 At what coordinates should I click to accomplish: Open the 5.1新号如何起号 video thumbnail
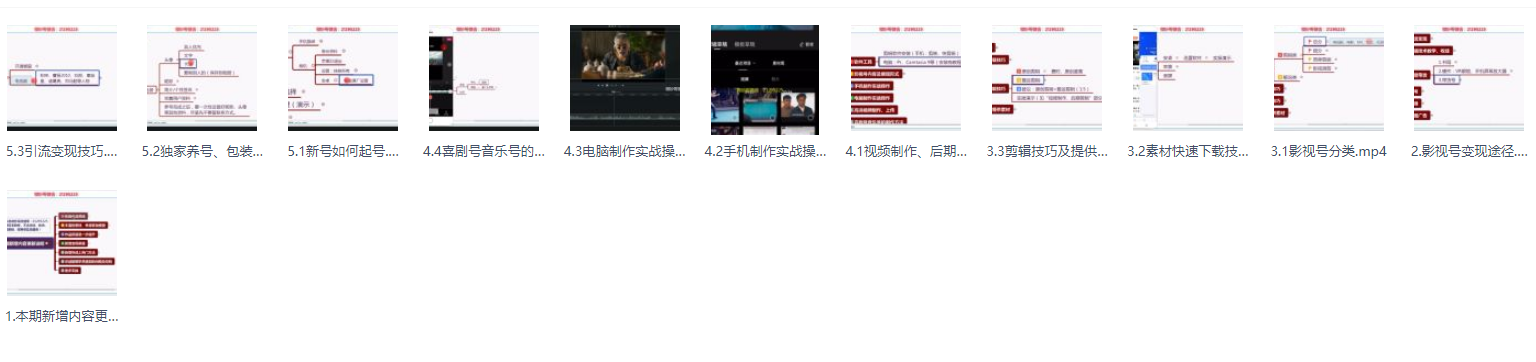point(343,78)
